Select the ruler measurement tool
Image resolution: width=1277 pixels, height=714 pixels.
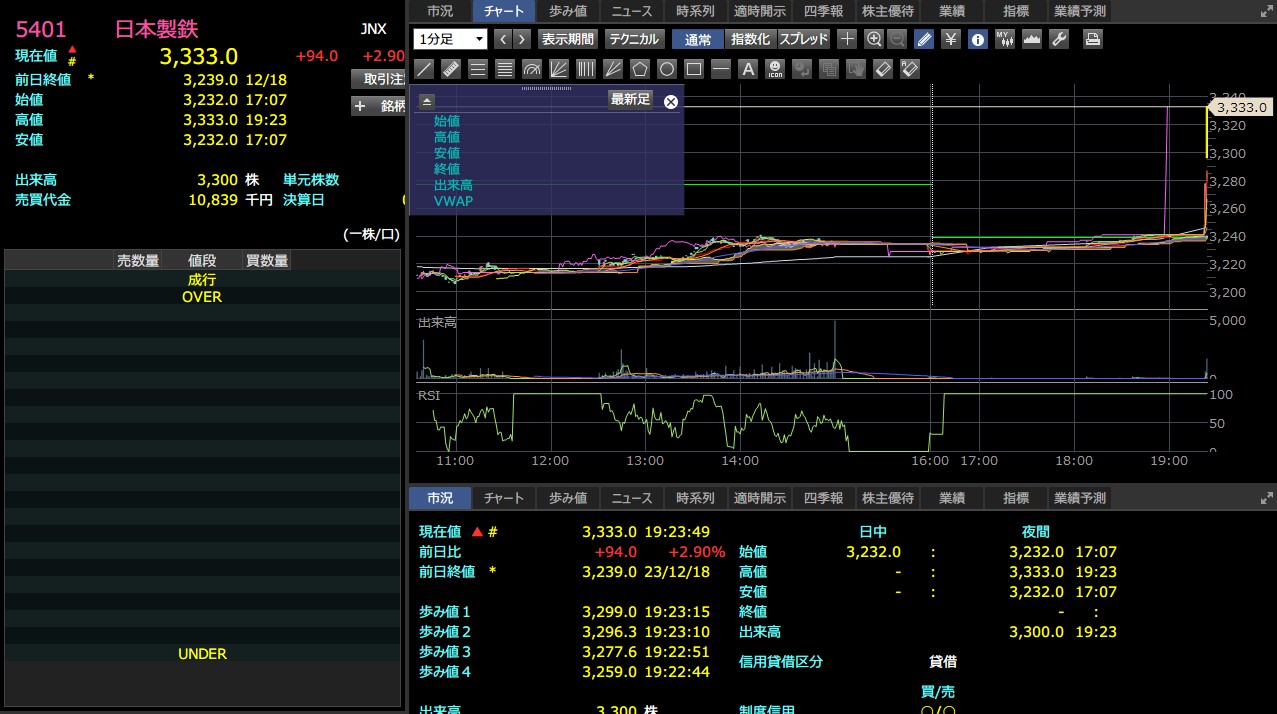pos(451,69)
